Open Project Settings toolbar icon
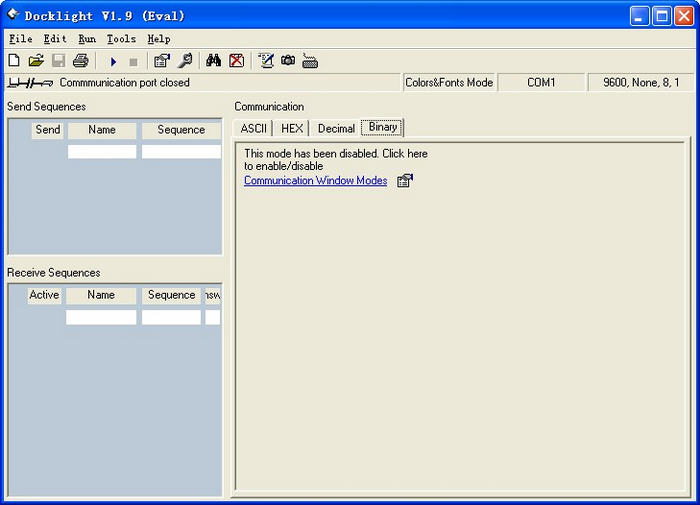Screen dimensions: 700x505 162,60
